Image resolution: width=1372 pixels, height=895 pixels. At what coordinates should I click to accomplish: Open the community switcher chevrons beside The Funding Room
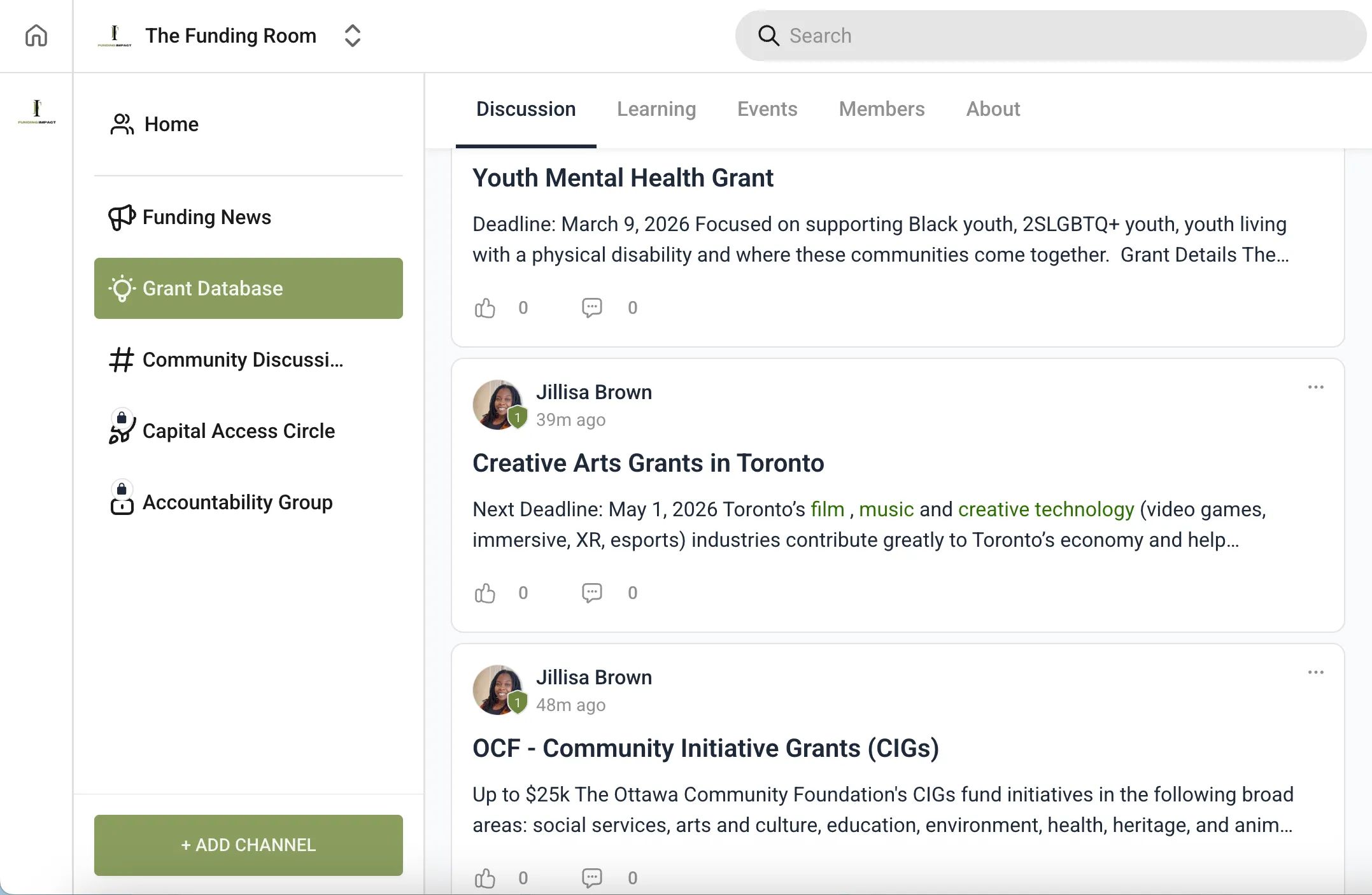[352, 36]
